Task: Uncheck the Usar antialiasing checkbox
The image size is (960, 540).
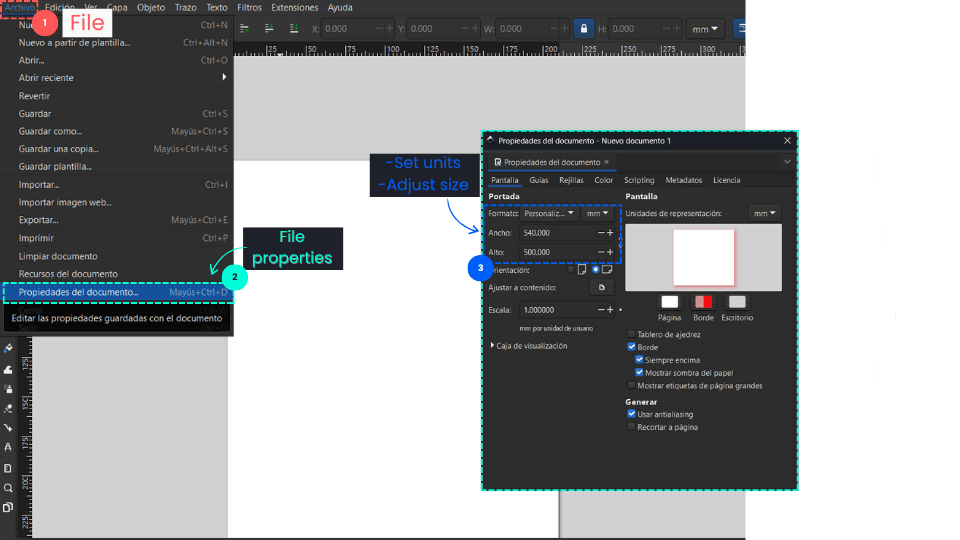Action: tap(631, 413)
